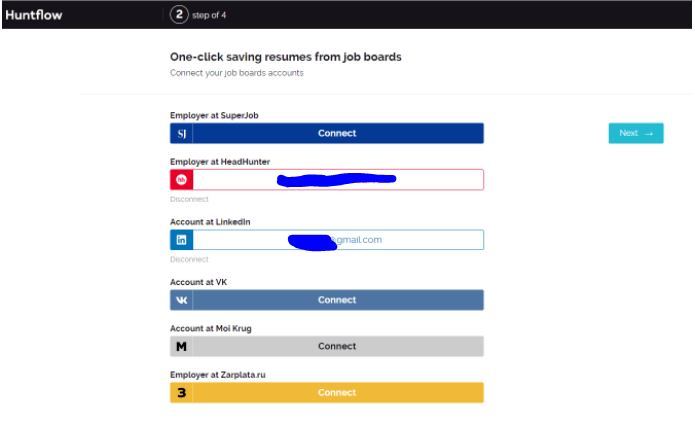Click the 'Account at VK' label
Viewport: 695px width, 428px height.
pyautogui.click(x=199, y=282)
